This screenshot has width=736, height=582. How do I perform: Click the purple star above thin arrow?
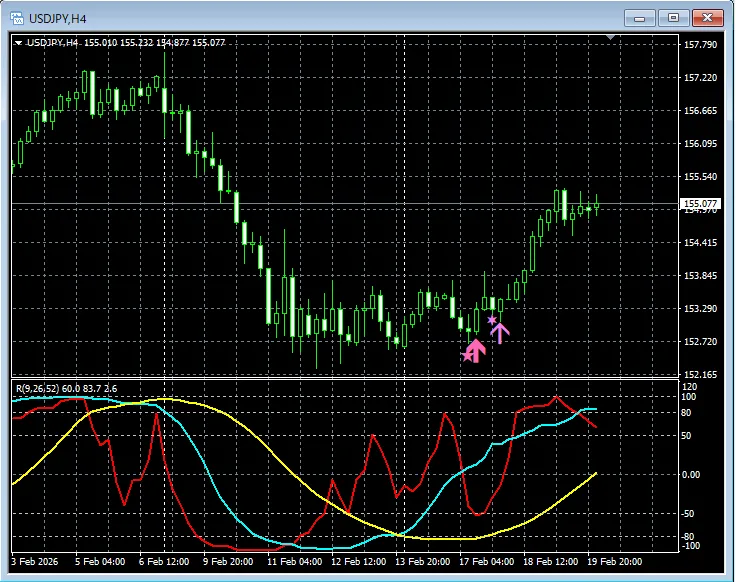pyautogui.click(x=492, y=320)
